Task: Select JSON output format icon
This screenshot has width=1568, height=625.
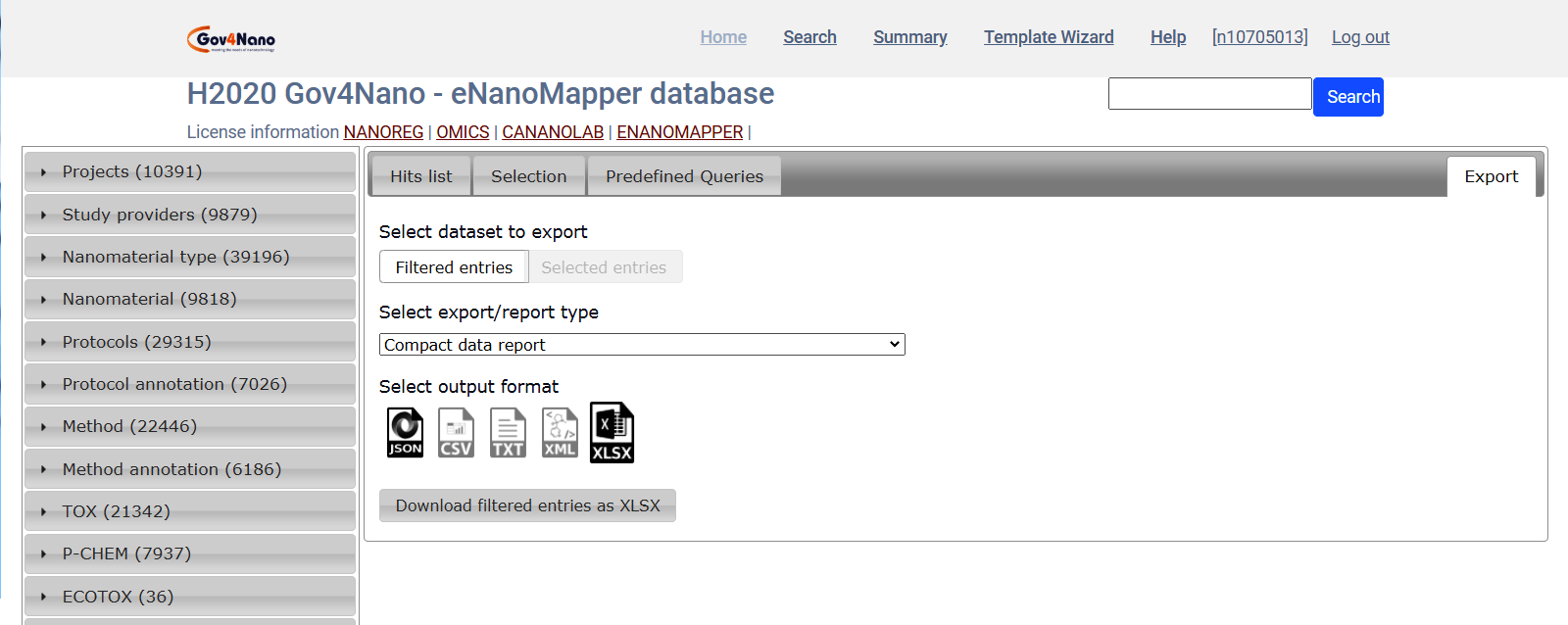Action: 405,432
